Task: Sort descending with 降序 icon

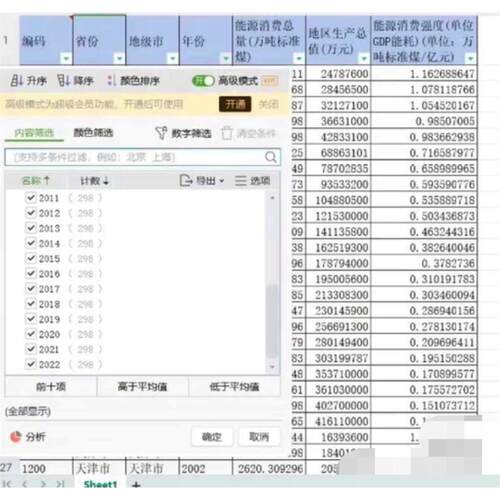Action: tap(63, 80)
